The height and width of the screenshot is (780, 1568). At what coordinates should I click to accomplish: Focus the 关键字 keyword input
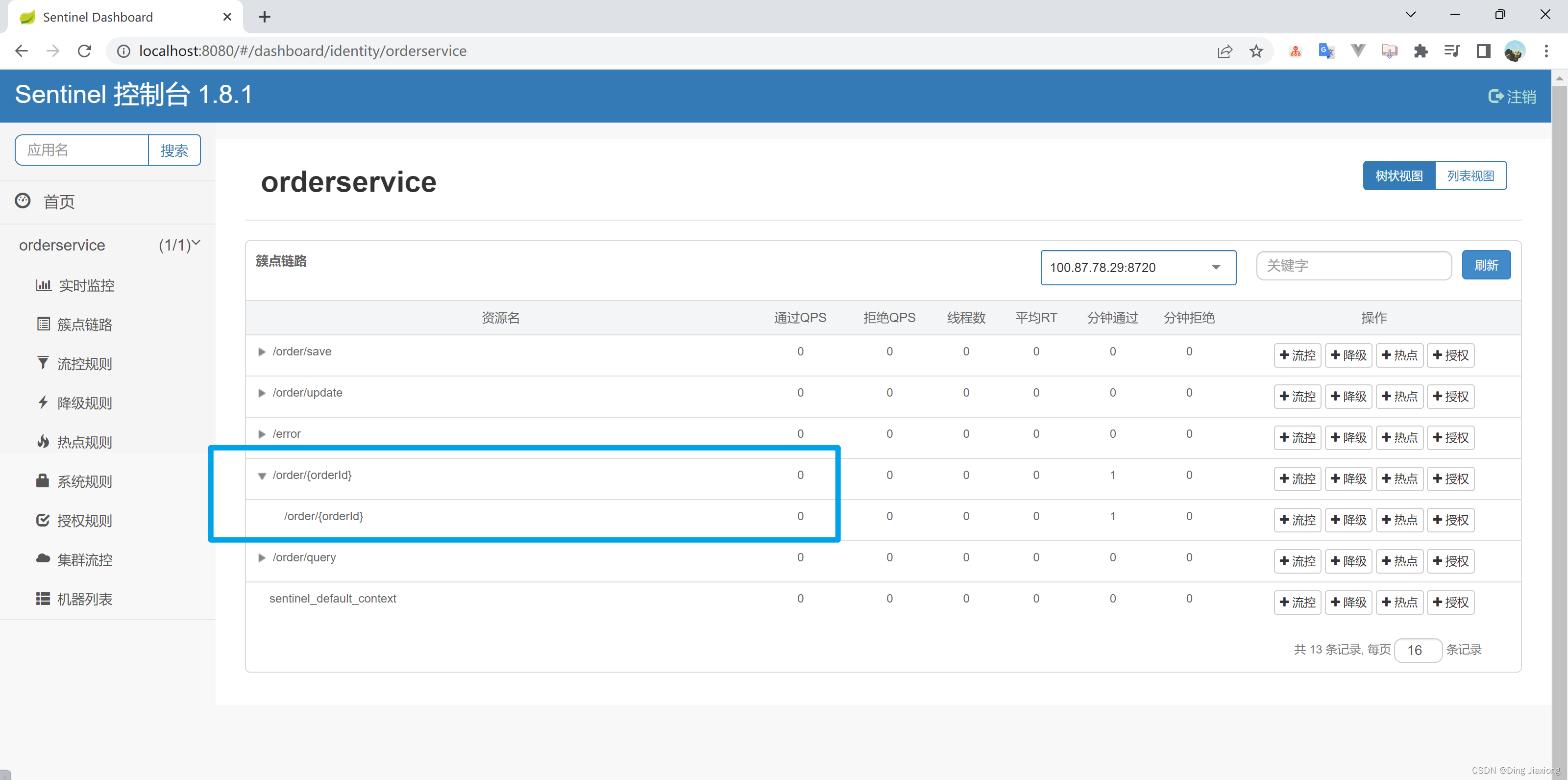1354,266
